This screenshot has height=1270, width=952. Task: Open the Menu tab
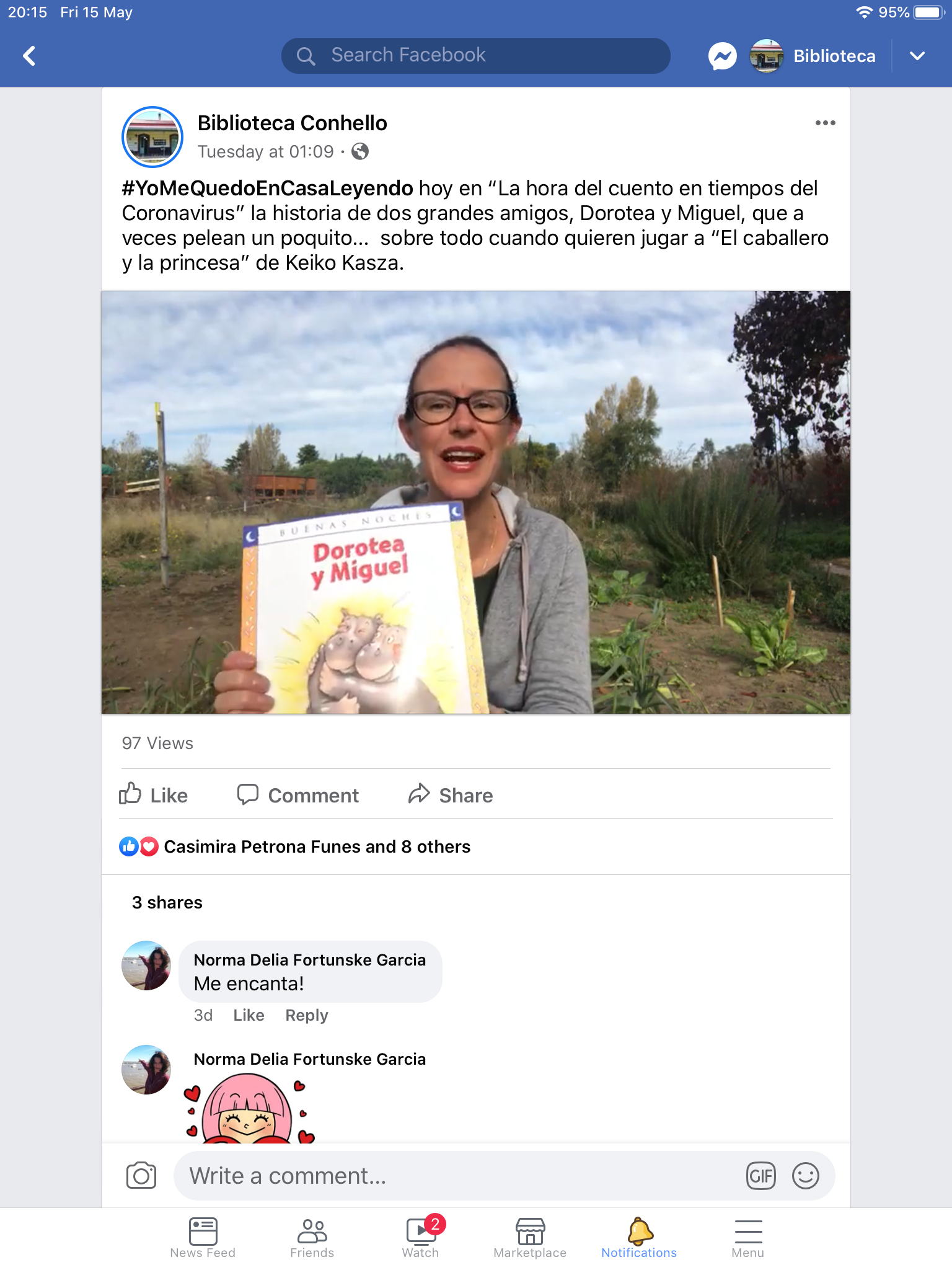coord(748,1237)
